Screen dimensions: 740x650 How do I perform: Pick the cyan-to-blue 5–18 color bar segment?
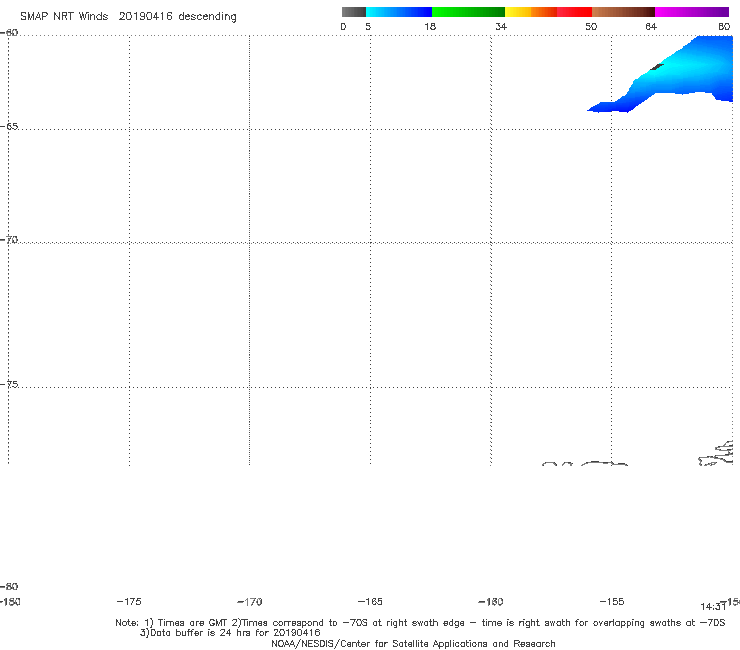[399, 12]
